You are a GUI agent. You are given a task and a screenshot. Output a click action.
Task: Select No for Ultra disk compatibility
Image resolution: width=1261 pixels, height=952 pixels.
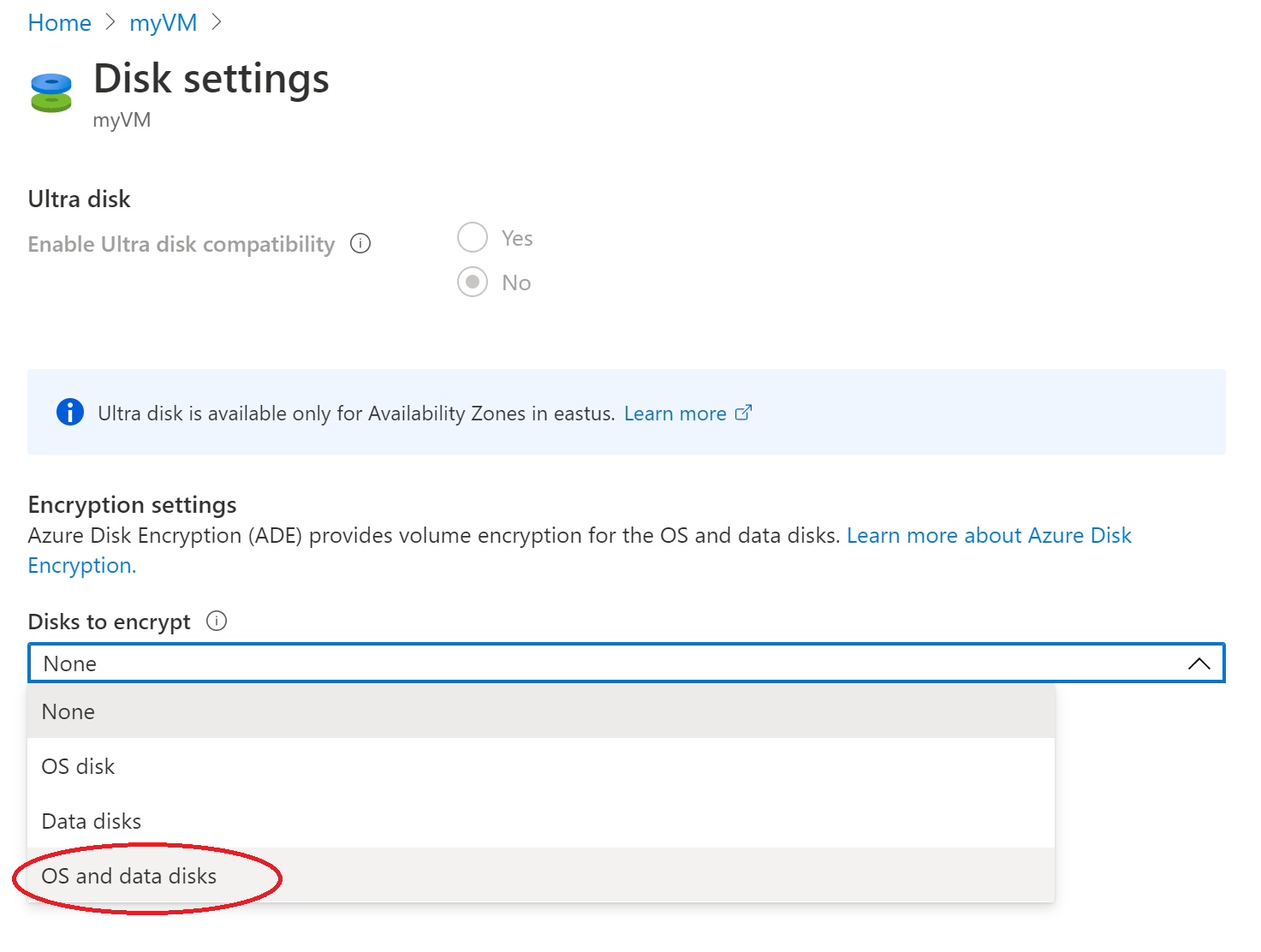(473, 282)
